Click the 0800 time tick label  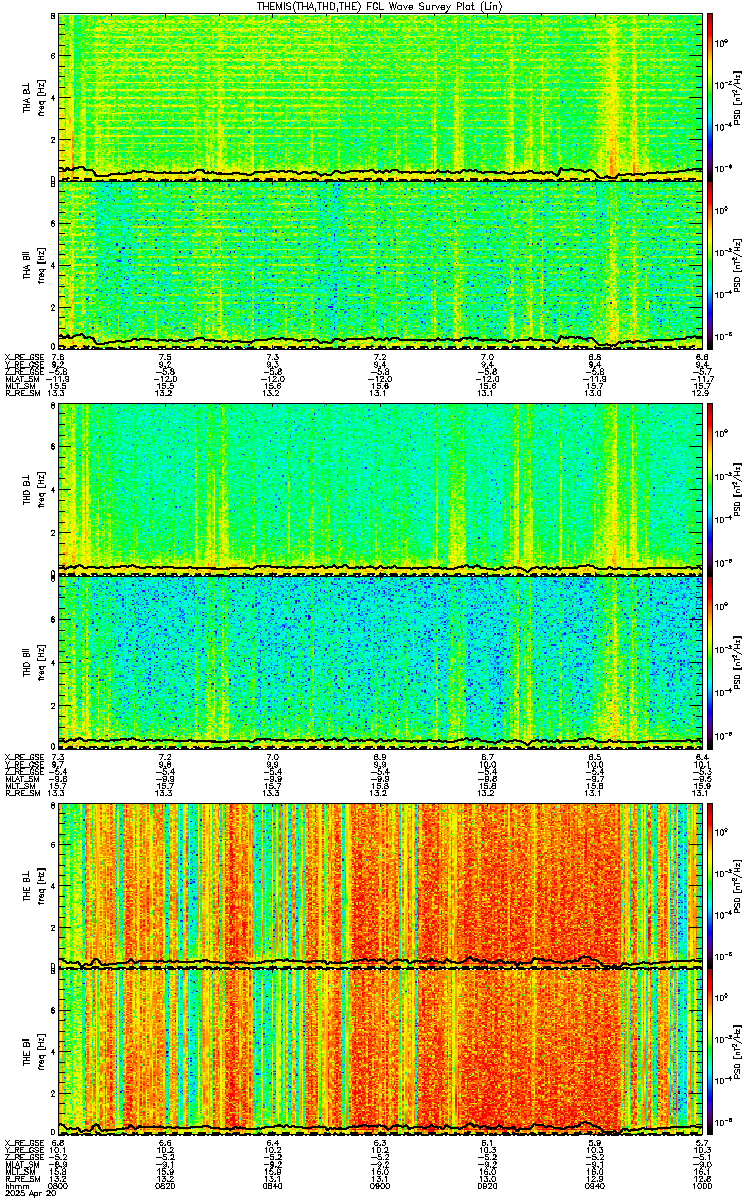(59, 1187)
